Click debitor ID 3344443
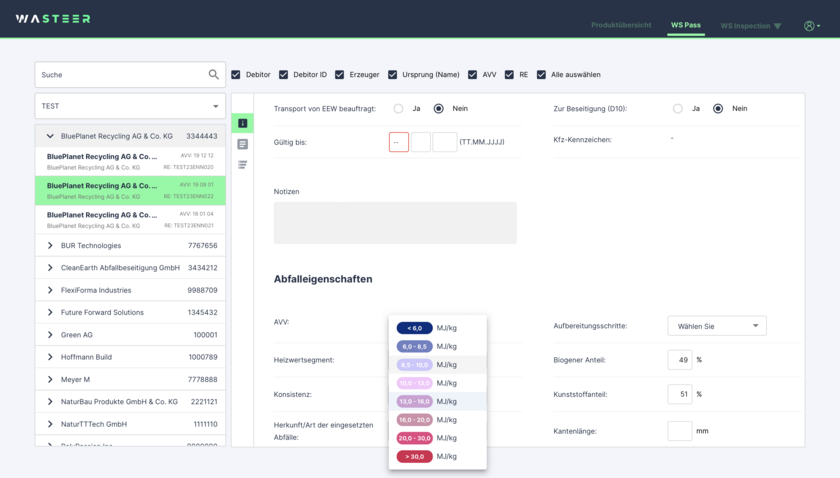The height and width of the screenshot is (478, 840). 202,136
